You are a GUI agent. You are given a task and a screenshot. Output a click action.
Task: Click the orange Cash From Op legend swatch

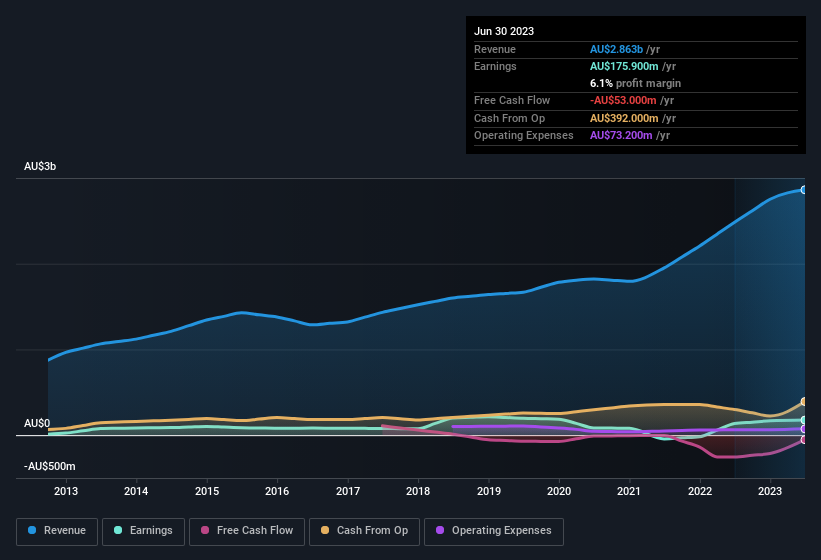324,531
